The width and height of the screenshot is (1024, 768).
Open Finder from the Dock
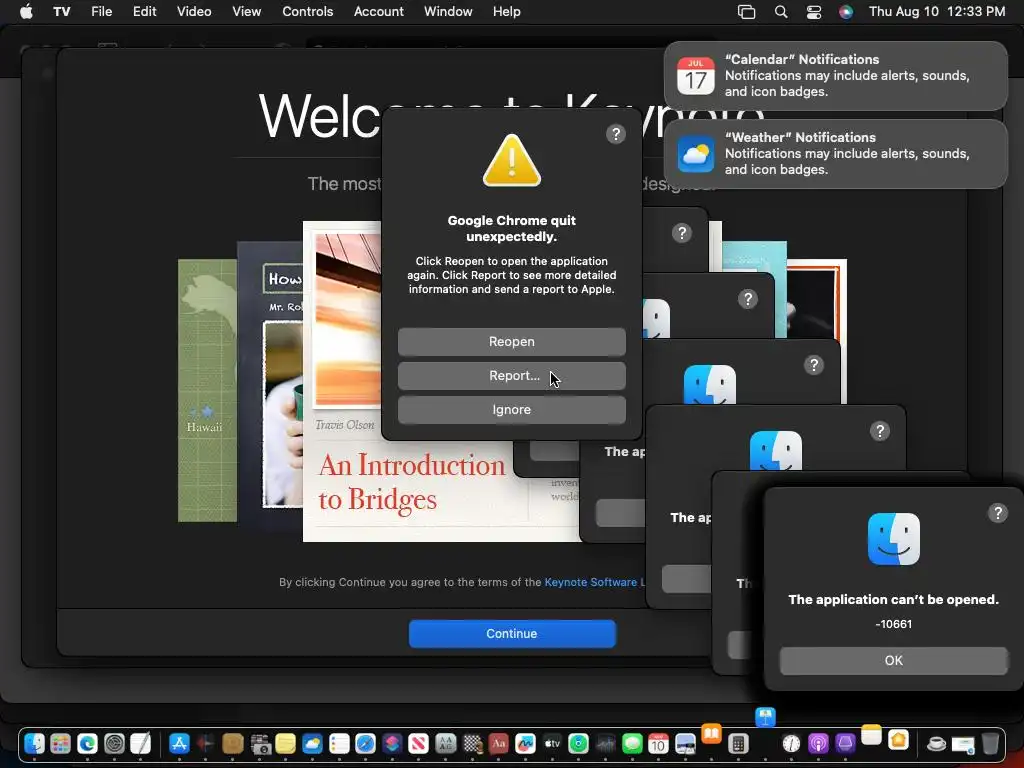pos(34,743)
